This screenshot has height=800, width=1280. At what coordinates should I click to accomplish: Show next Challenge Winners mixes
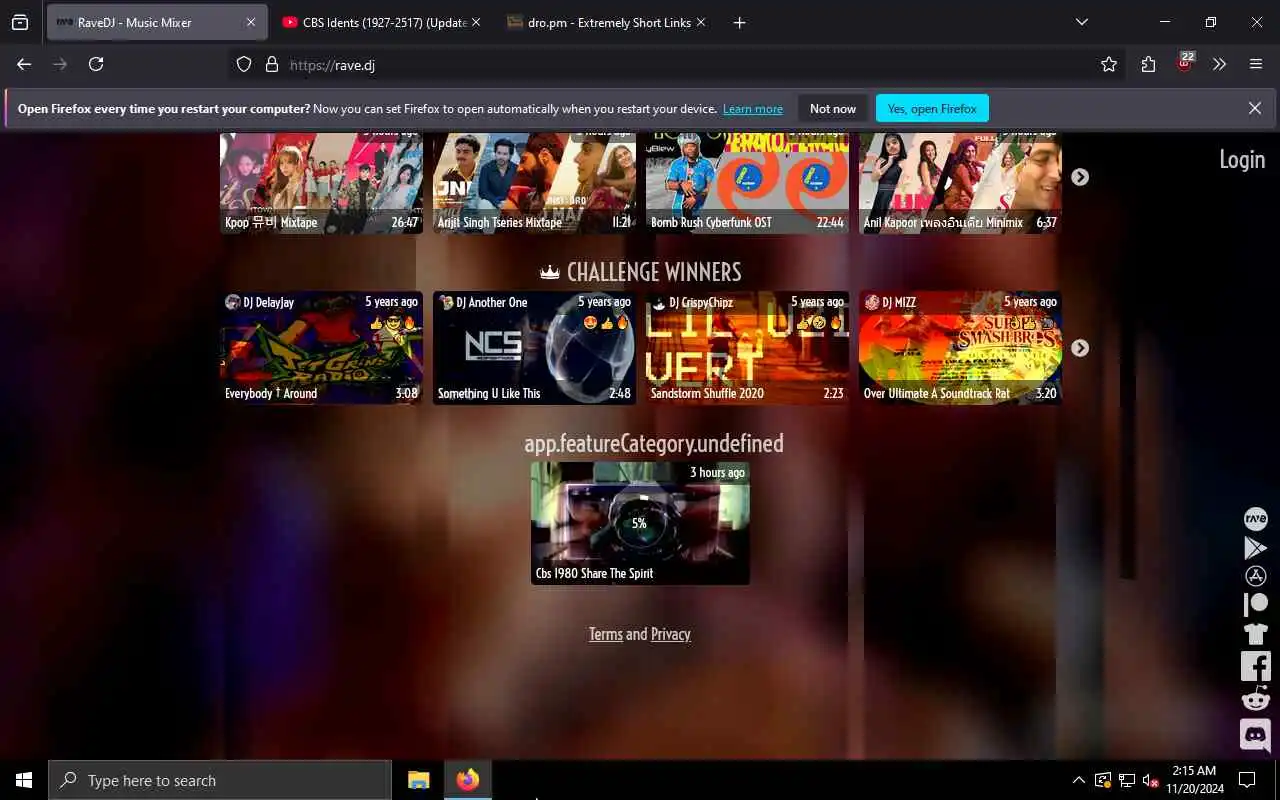click(1080, 347)
